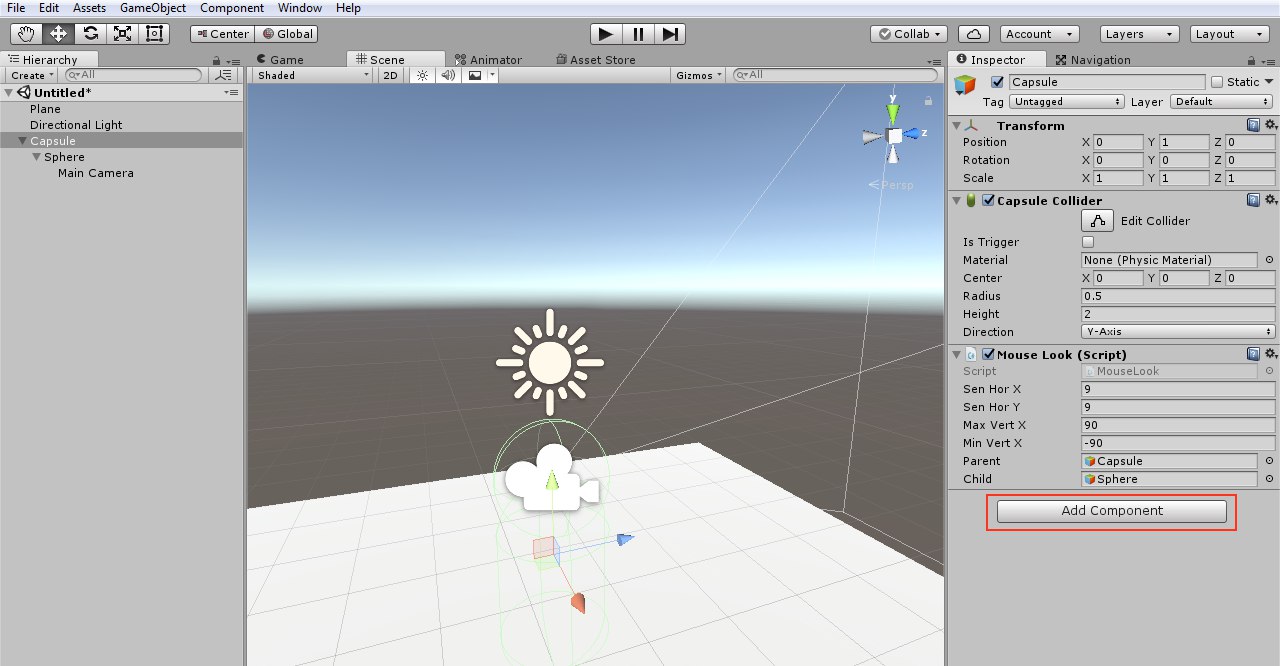Switch to the Game tab
The image size is (1280, 666).
pos(280,59)
